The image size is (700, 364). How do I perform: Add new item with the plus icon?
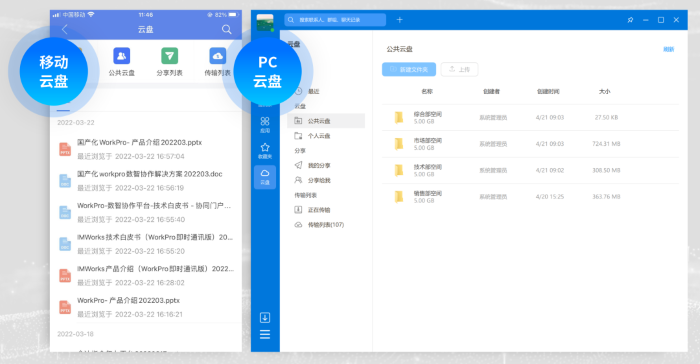tap(400, 20)
